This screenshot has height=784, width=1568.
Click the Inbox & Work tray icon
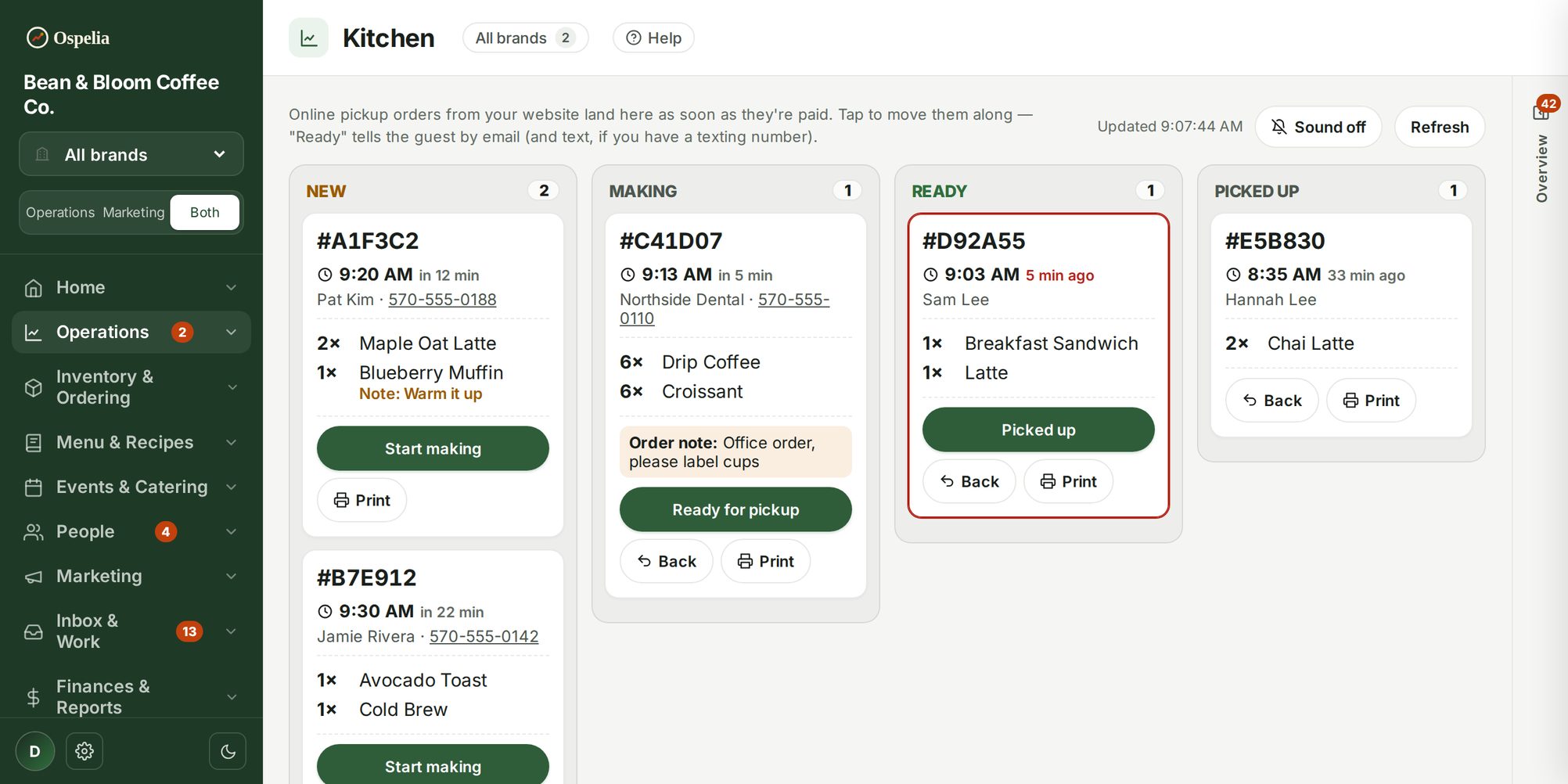[x=33, y=631]
